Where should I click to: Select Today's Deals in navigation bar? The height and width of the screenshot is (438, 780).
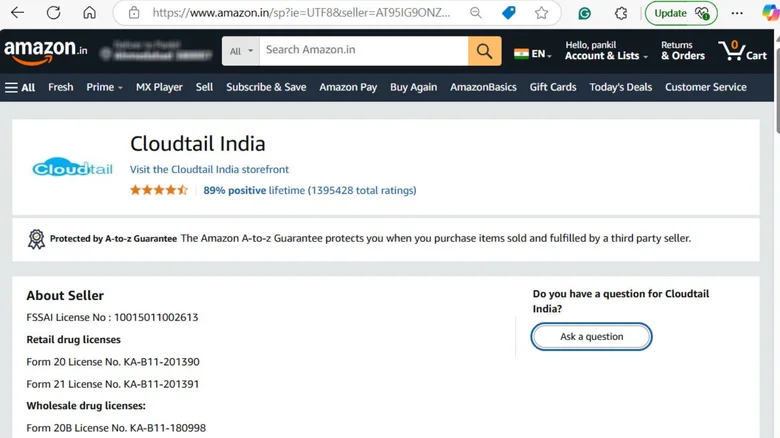(620, 87)
